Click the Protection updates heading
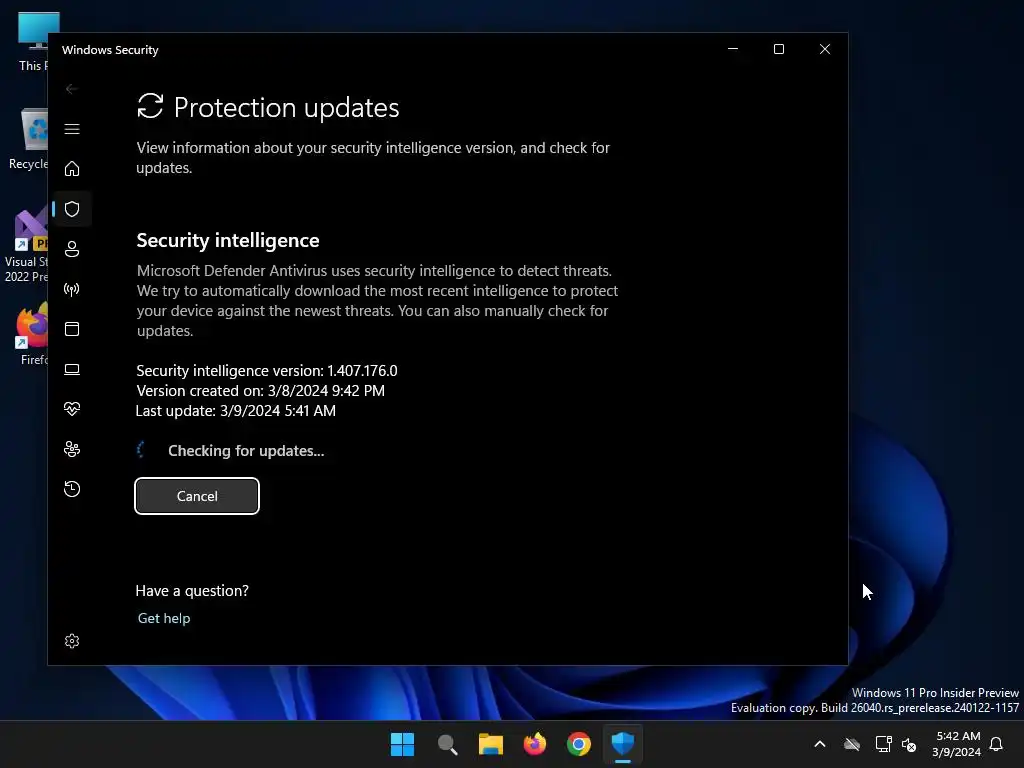Screen dimensions: 1024x768 coord(286,108)
